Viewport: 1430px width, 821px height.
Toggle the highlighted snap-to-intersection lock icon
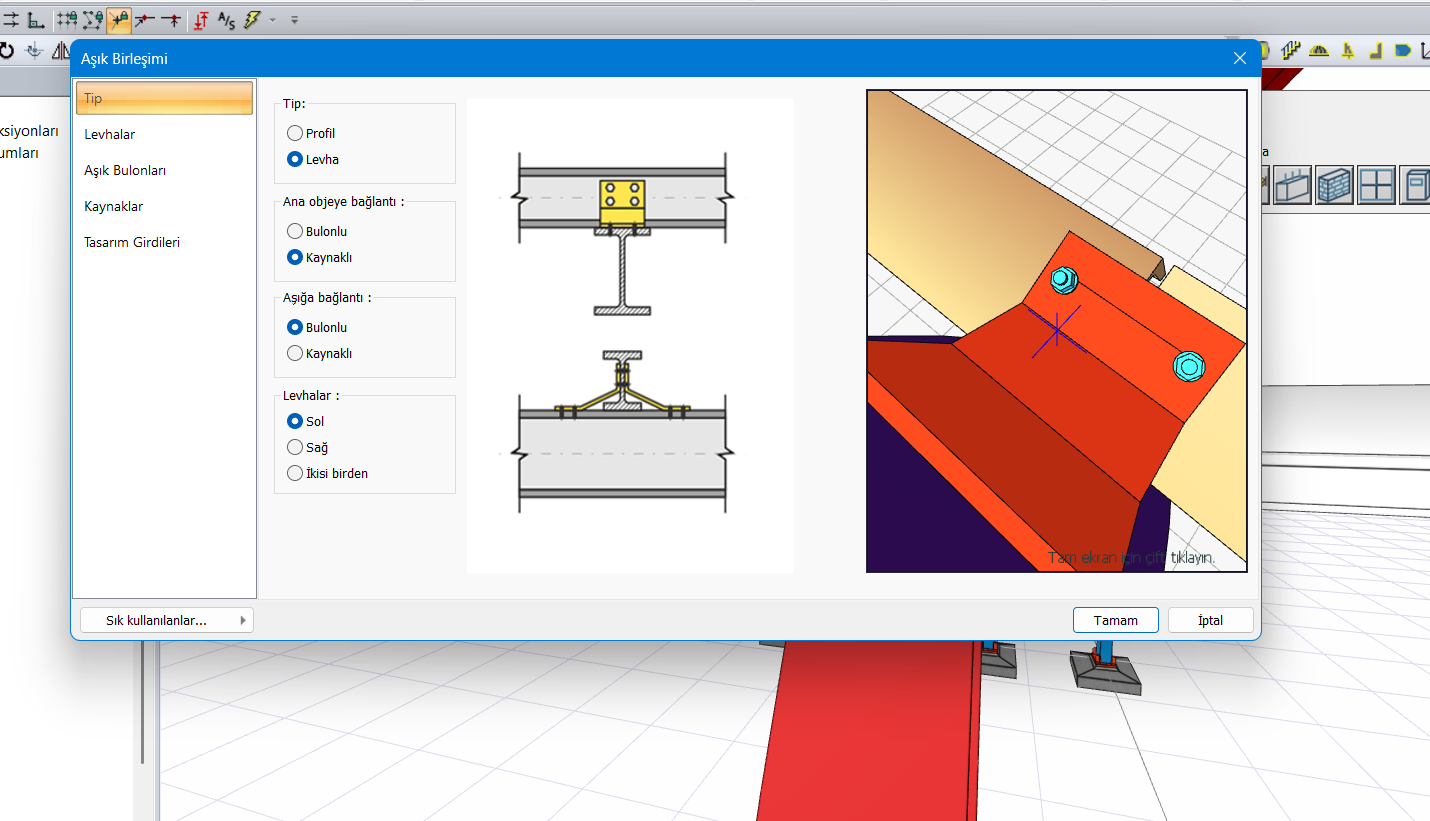[x=119, y=19]
